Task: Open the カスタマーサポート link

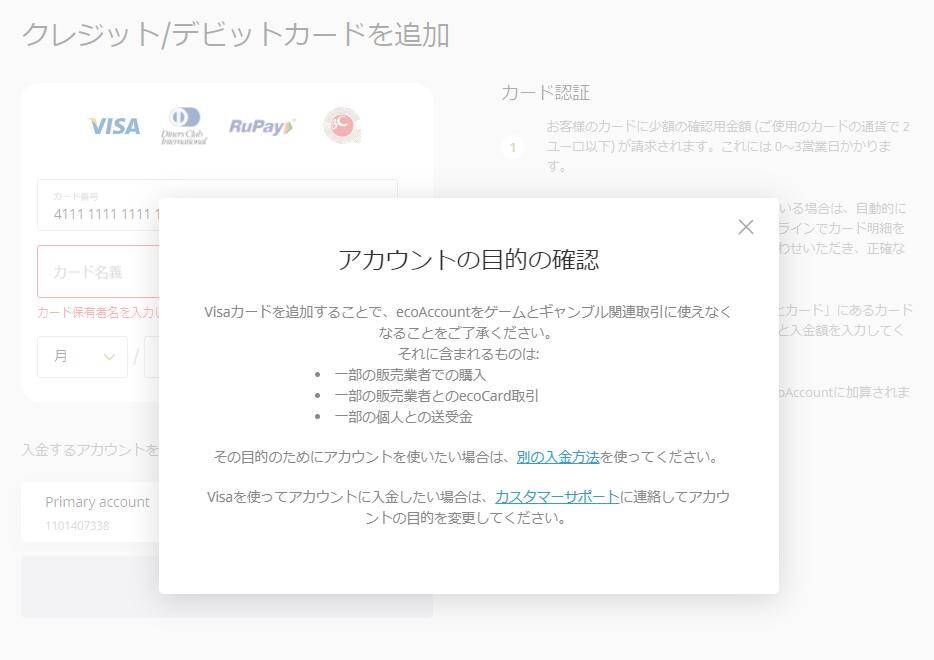Action: click(x=557, y=496)
